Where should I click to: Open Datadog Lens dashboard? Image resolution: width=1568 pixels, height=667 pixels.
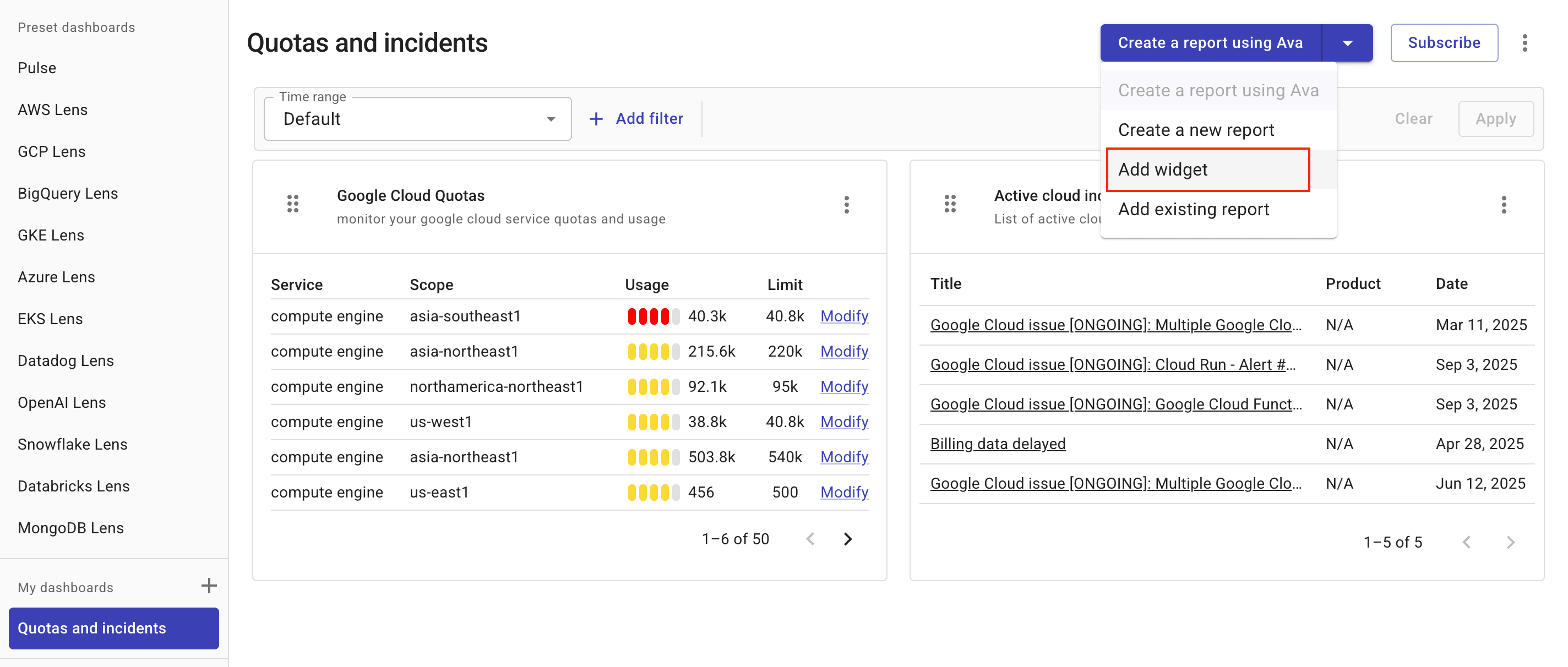click(66, 361)
